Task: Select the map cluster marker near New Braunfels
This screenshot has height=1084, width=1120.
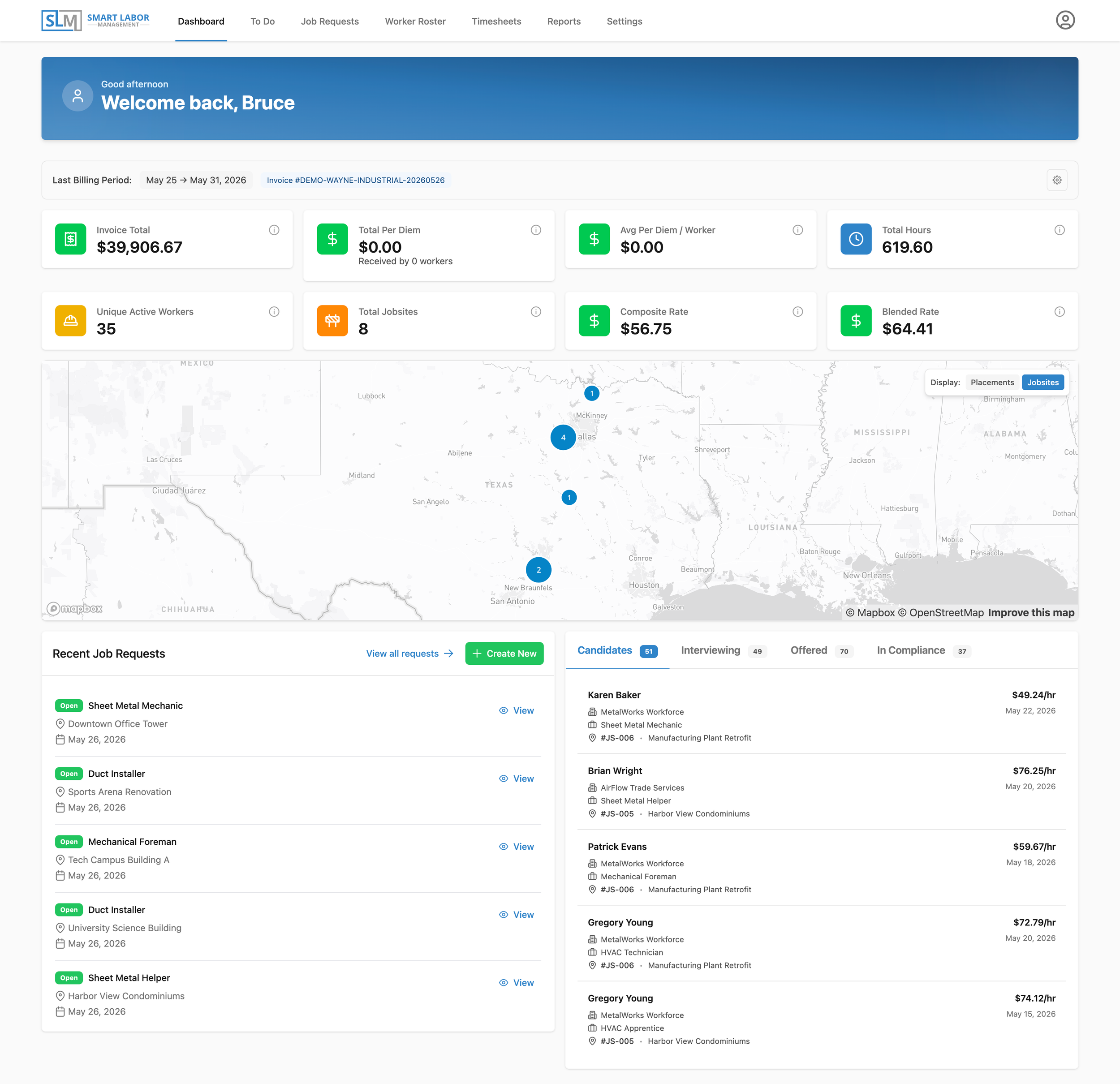Action: pyautogui.click(x=538, y=570)
